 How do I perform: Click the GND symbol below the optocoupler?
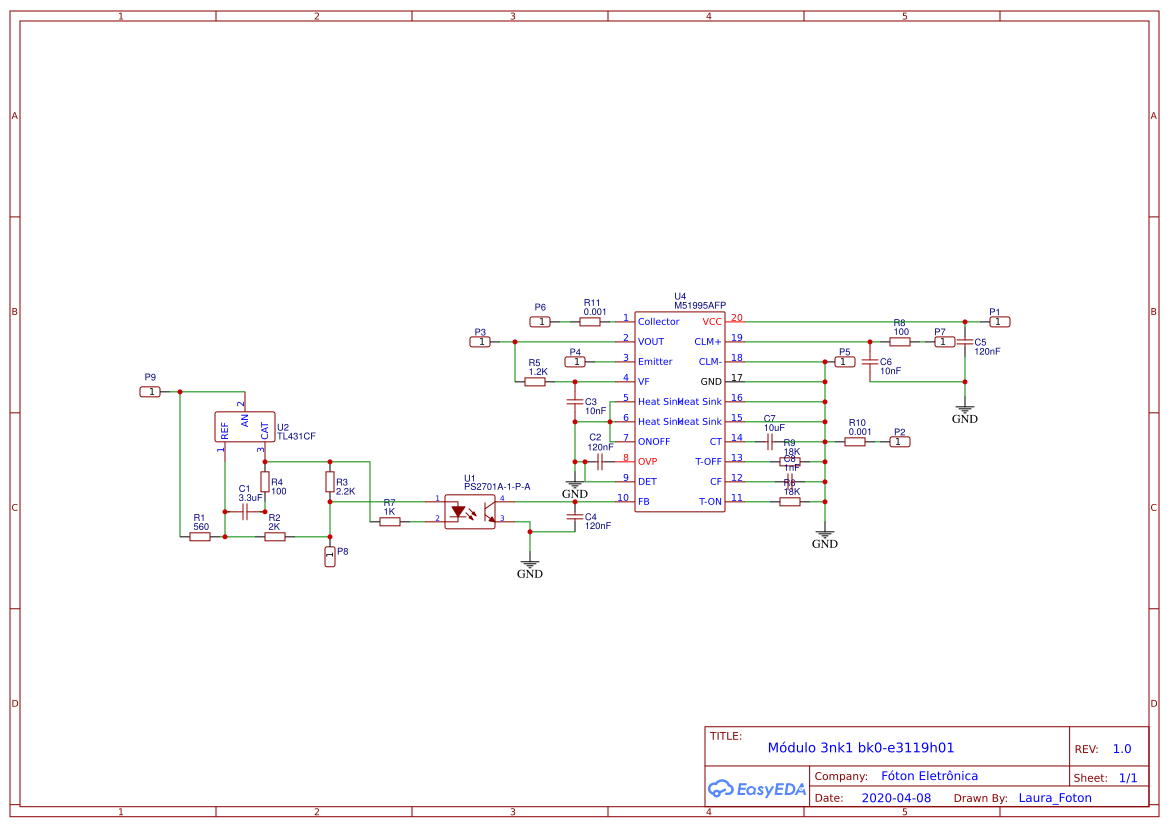pos(530,562)
